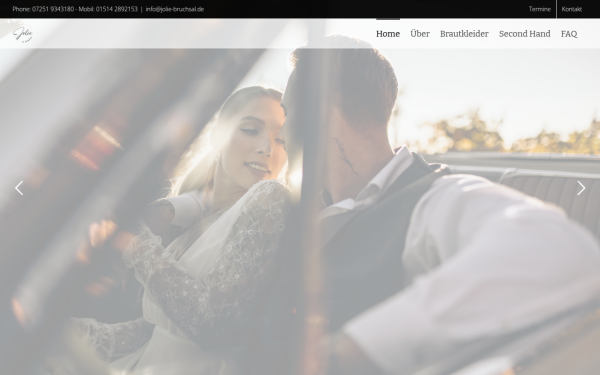The height and width of the screenshot is (375, 600).
Task: Open the Brautkleider menu
Action: (x=464, y=34)
